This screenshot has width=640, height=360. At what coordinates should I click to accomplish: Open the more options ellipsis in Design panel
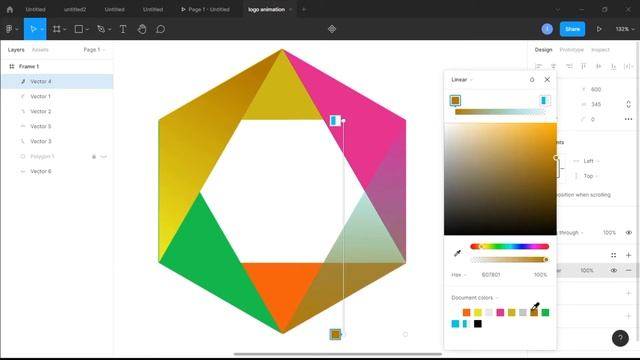[x=629, y=119]
